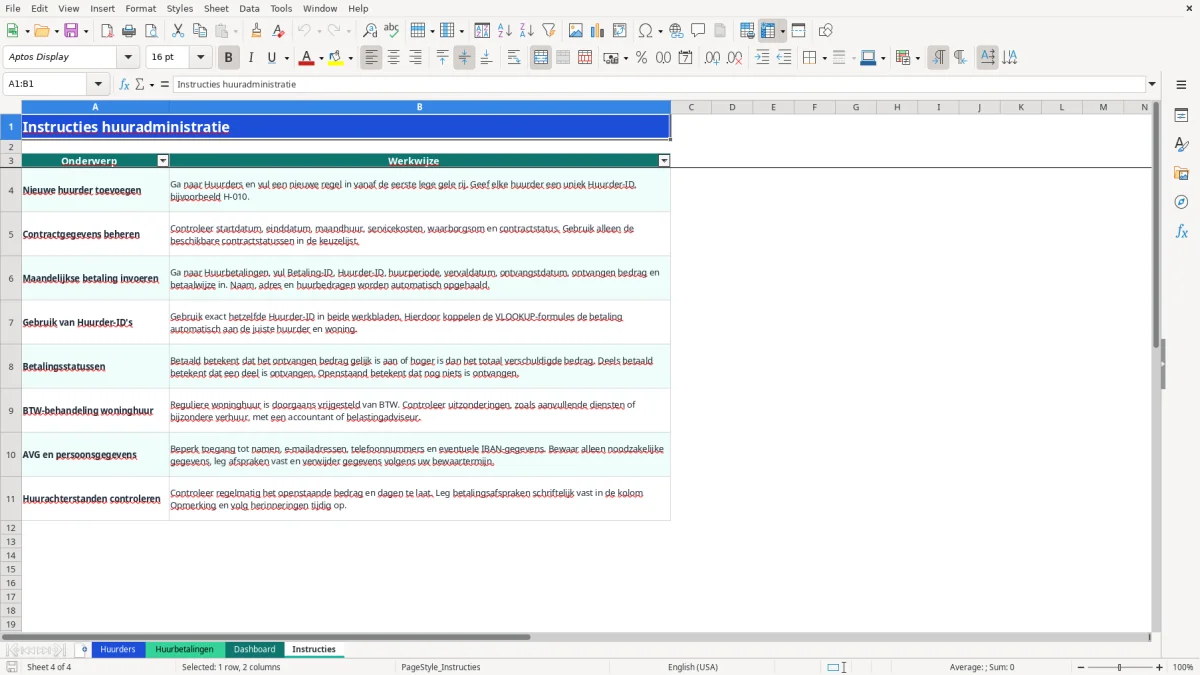Export directly as PDF

point(107,31)
